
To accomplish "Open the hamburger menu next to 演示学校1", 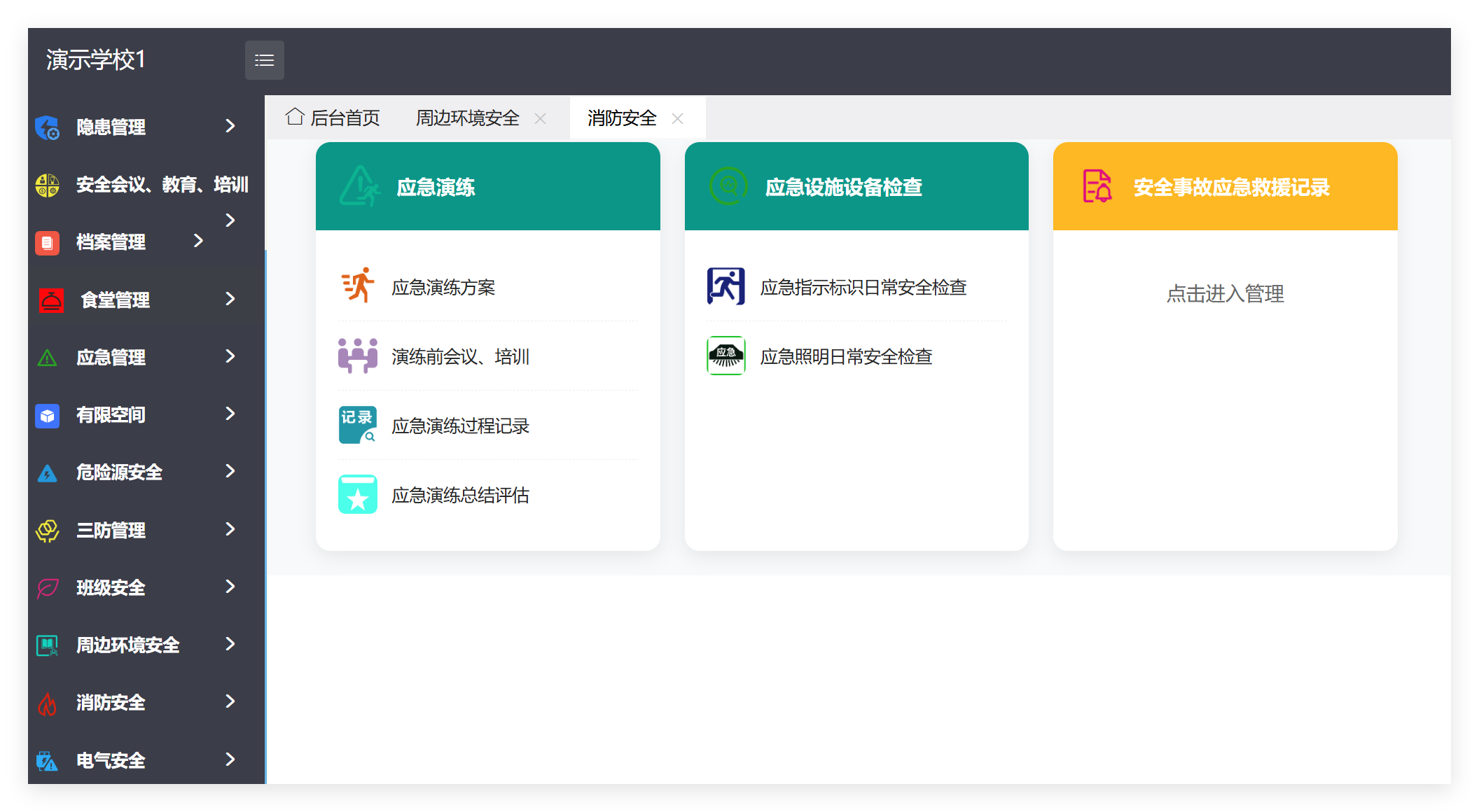I will (x=265, y=60).
